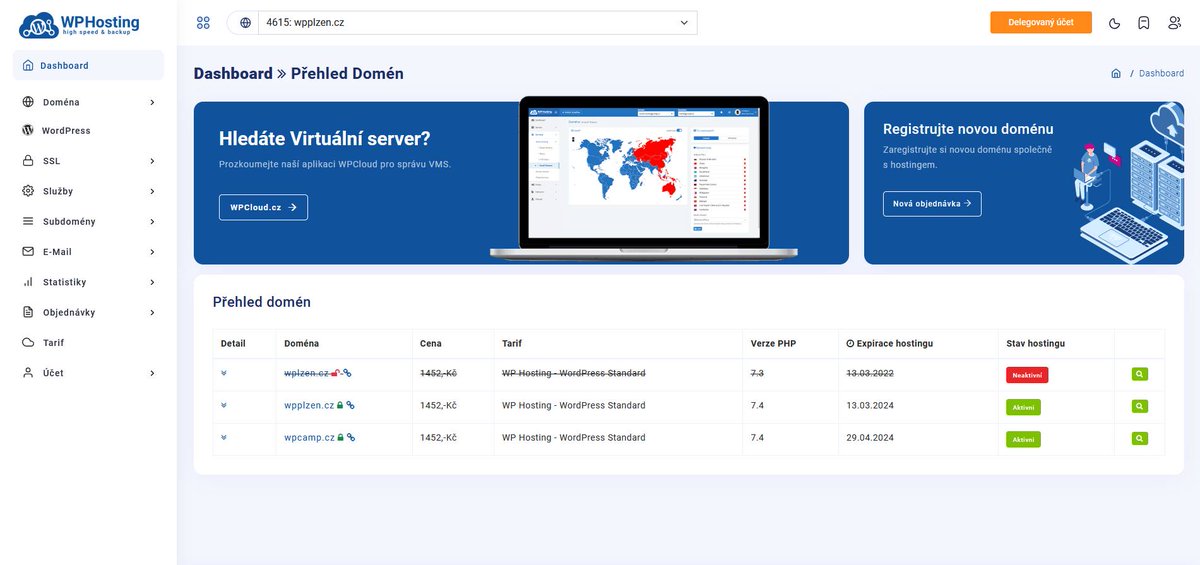Screen dimensions: 1200x565
Task: Click the Tarif column header
Action: click(x=512, y=343)
